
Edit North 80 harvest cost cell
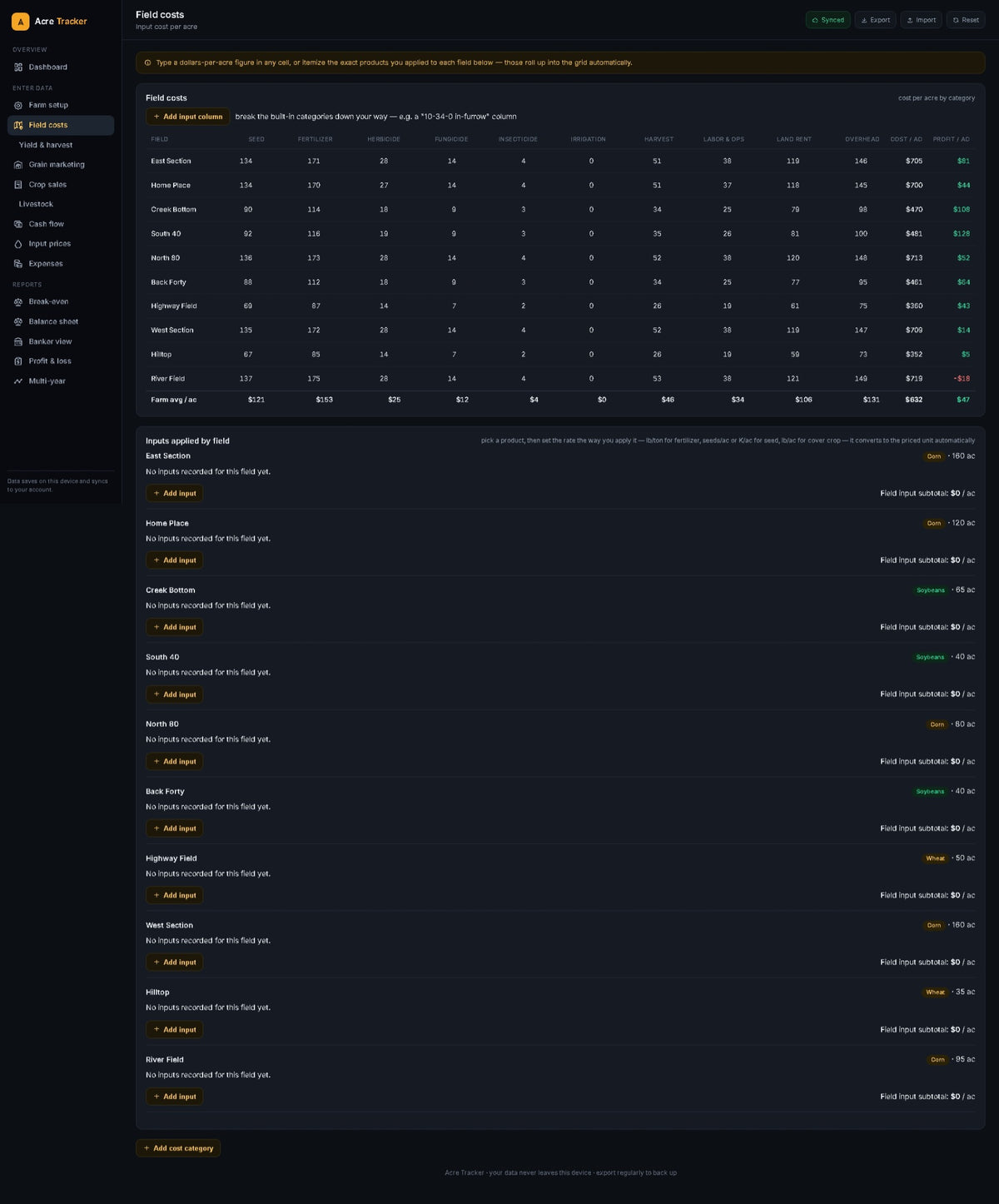click(x=657, y=258)
